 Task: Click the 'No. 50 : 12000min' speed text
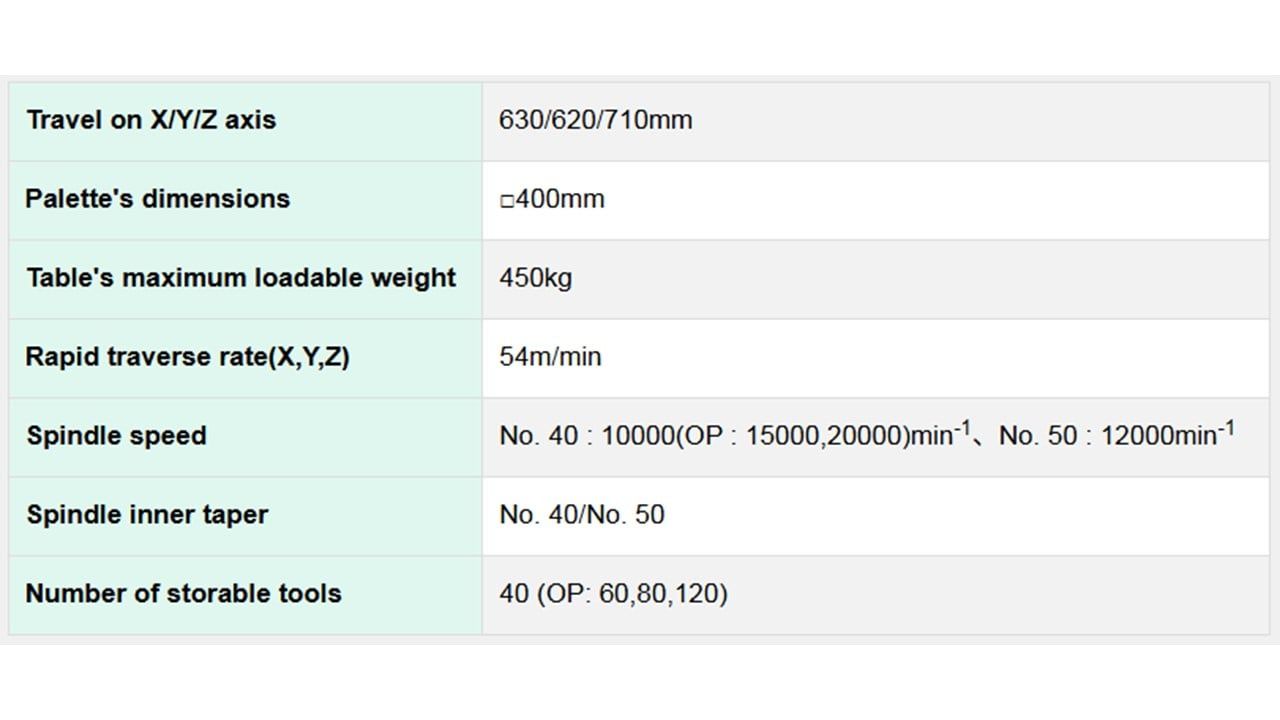[1110, 437]
